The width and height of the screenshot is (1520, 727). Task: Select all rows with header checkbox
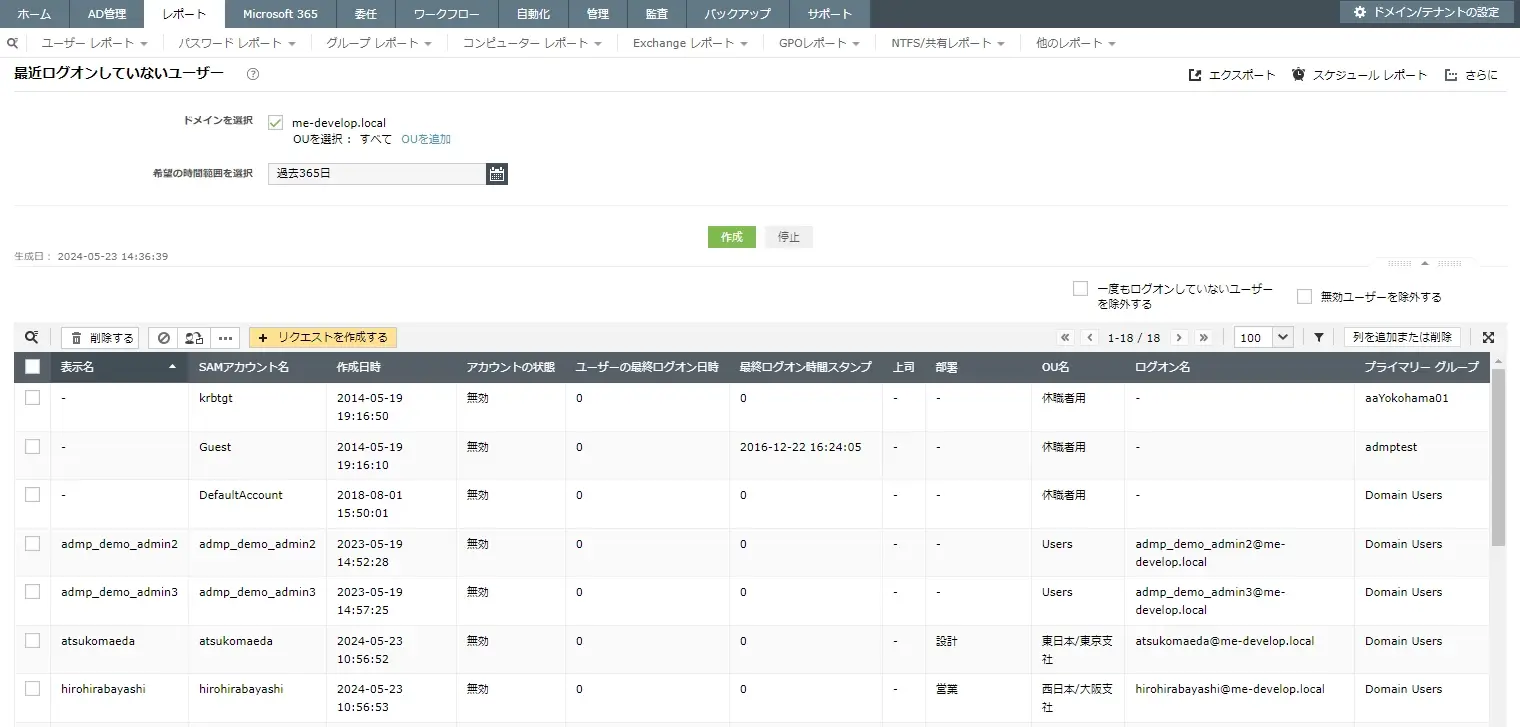tap(32, 367)
